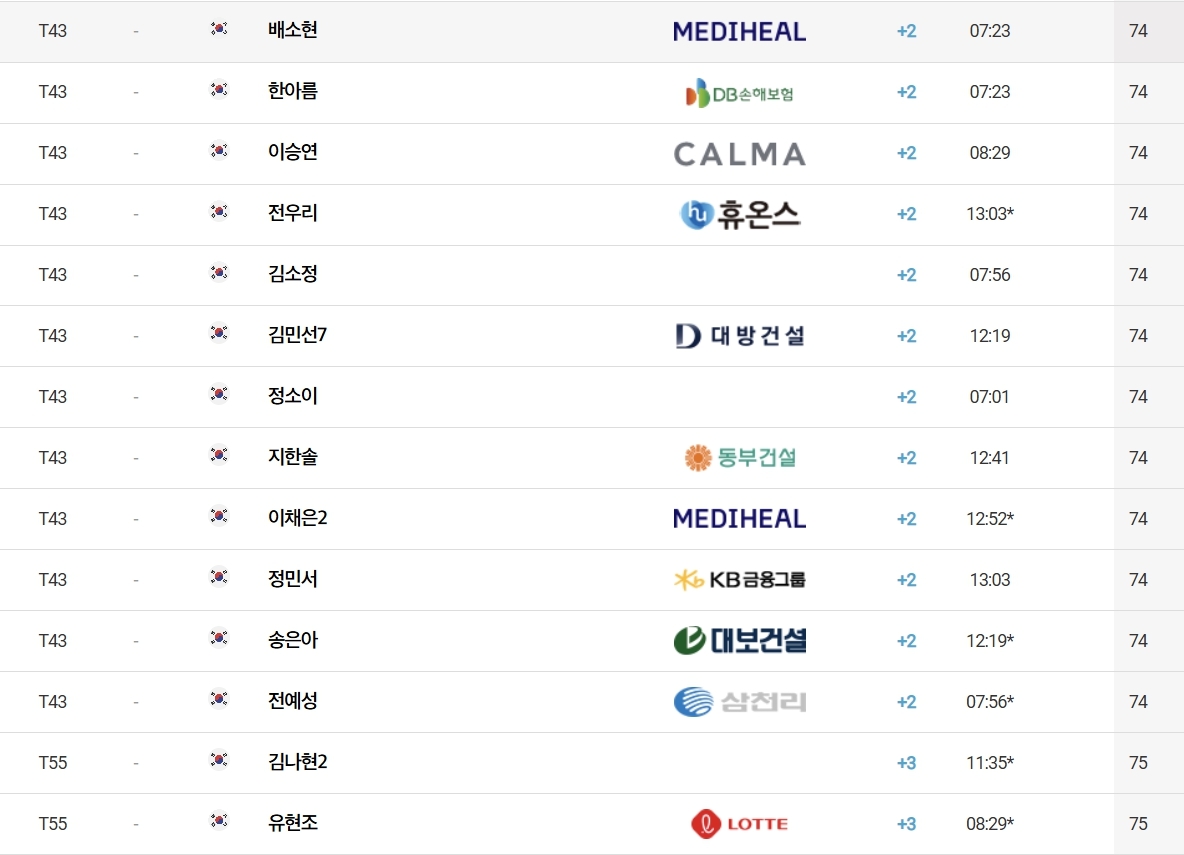The height and width of the screenshot is (855, 1184).
Task: Click the Korean flag next to 김소정
Action: 219,272
